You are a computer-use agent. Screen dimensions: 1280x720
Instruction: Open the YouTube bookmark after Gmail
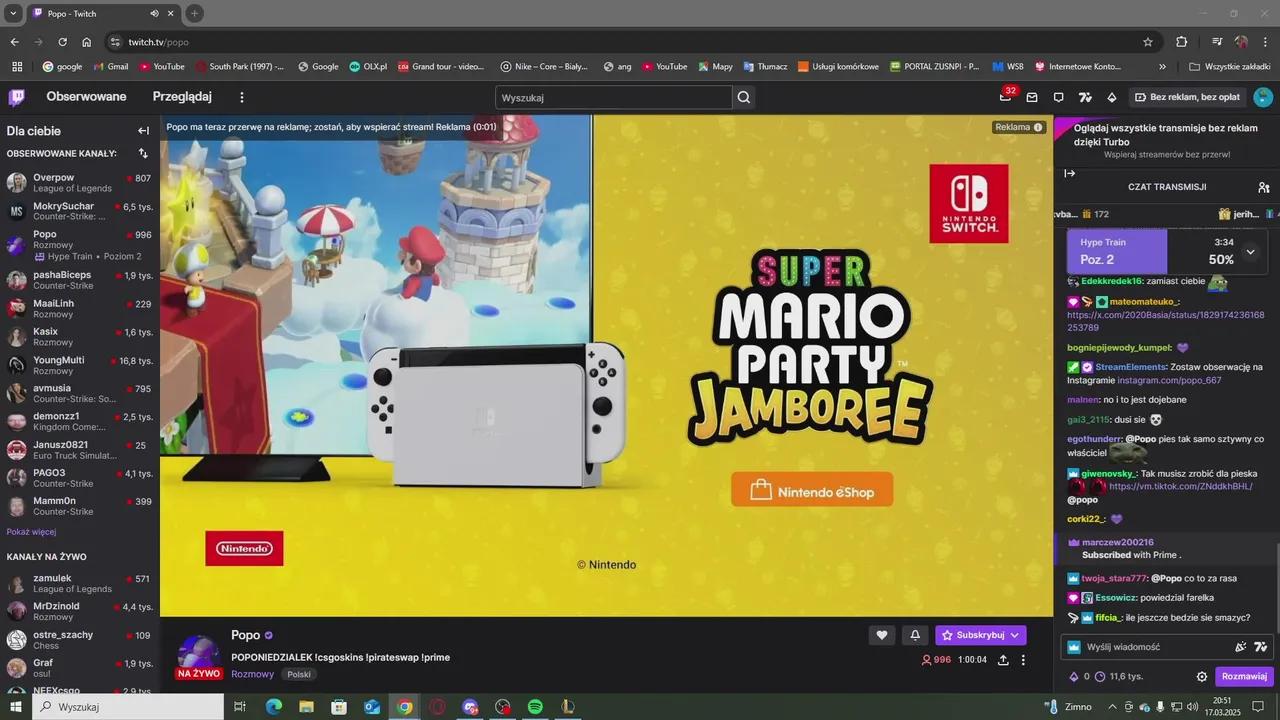[162, 67]
